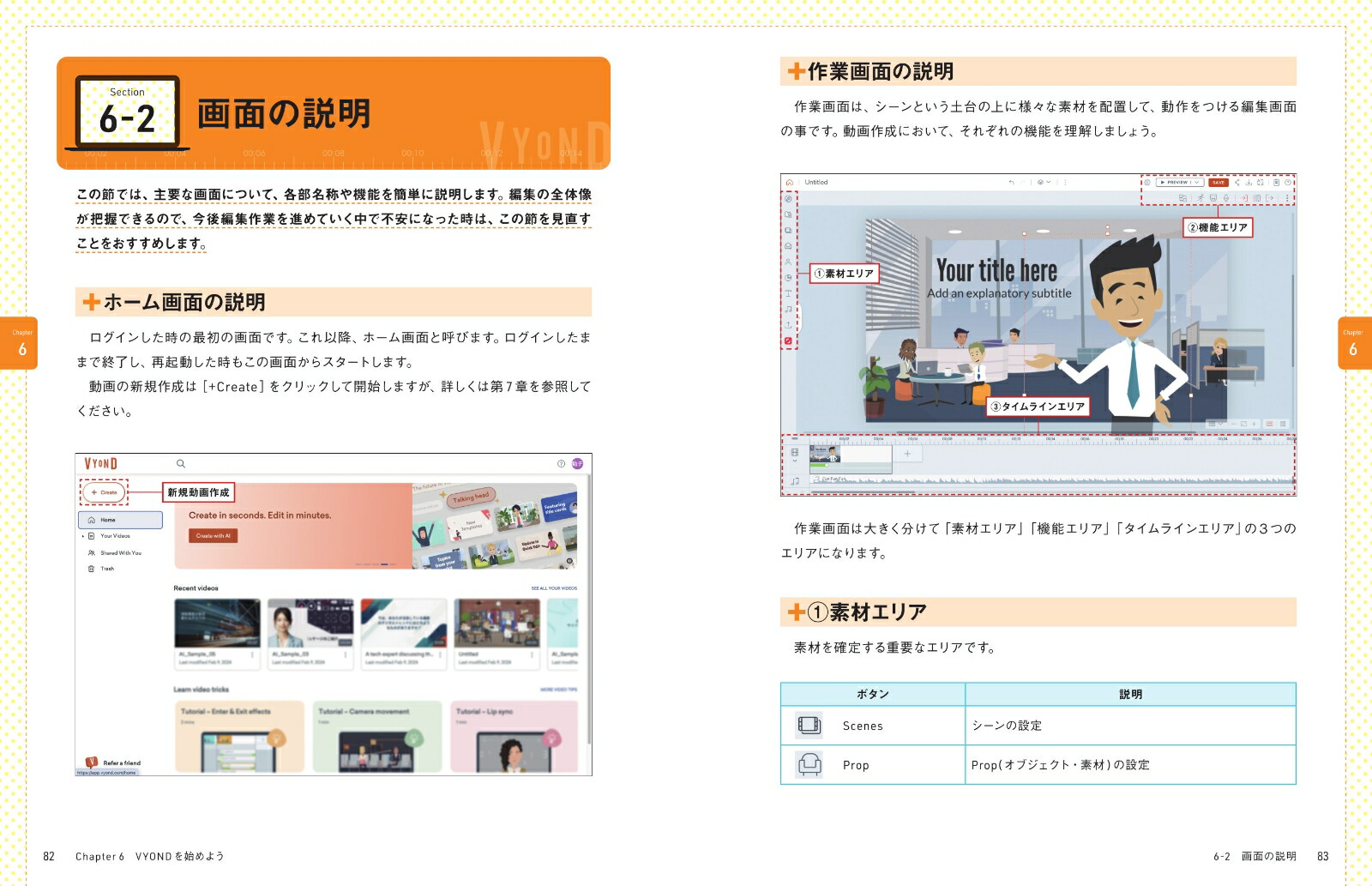The height and width of the screenshot is (886, 1372).
Task: Open the Trash folder in sidebar
Action: point(101,568)
